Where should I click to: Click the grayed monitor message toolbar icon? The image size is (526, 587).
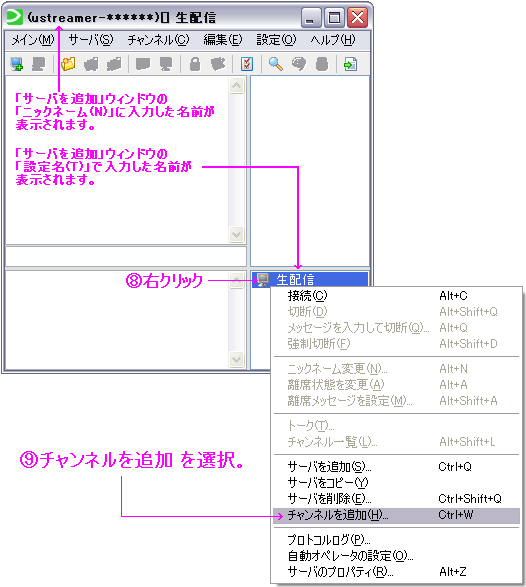(165, 64)
